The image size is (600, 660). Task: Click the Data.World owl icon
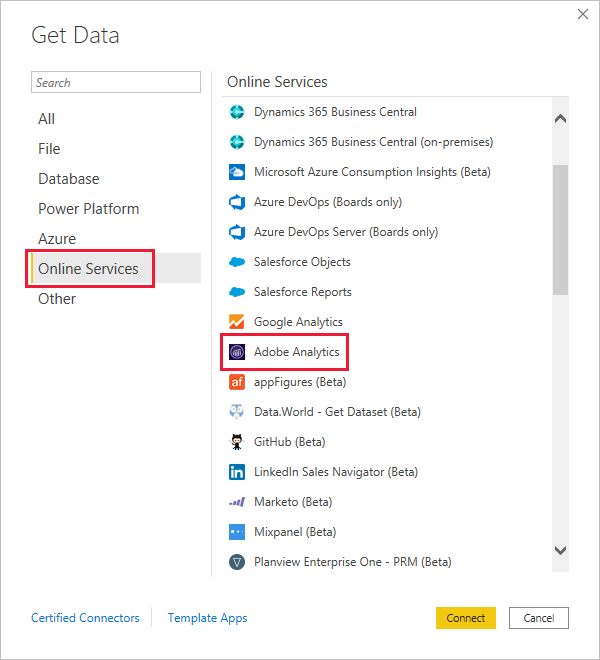(237, 412)
